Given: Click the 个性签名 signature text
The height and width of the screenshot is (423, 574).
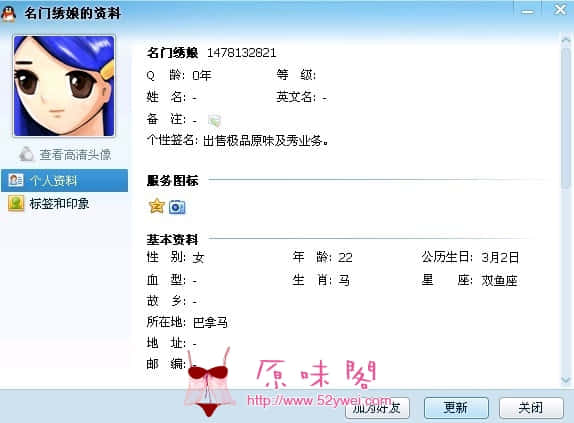Looking at the screenshot, I should click(265, 141).
